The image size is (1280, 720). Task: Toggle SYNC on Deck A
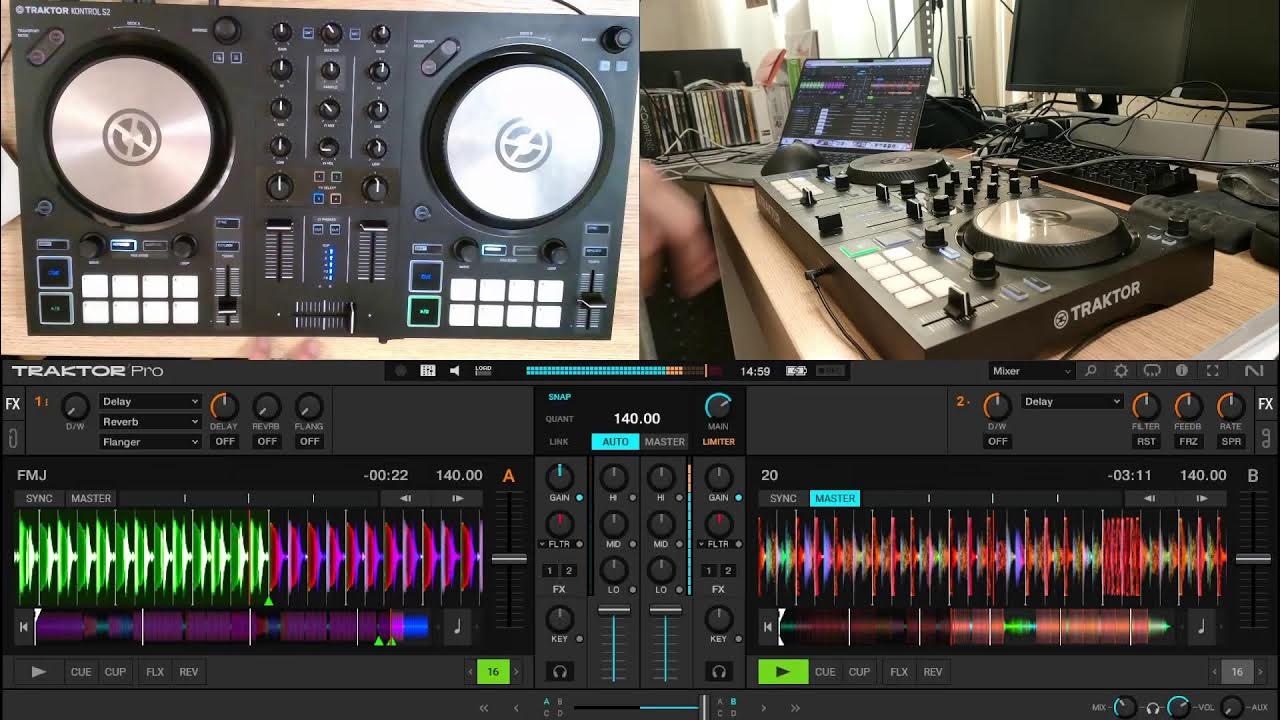pyautogui.click(x=39, y=498)
